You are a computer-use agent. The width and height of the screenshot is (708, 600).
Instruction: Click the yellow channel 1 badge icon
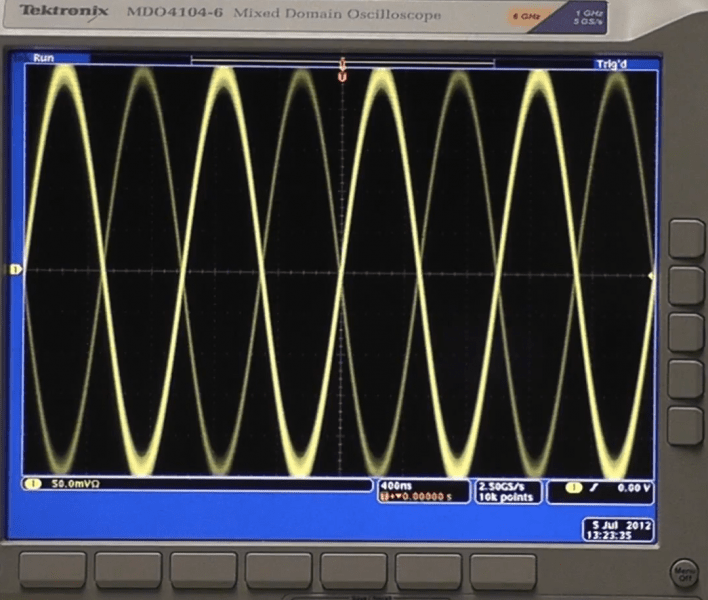tap(33, 484)
